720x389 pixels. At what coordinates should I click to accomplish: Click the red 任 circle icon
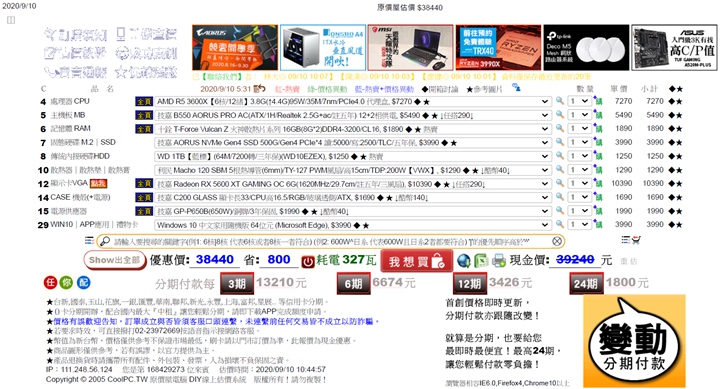click(50, 282)
